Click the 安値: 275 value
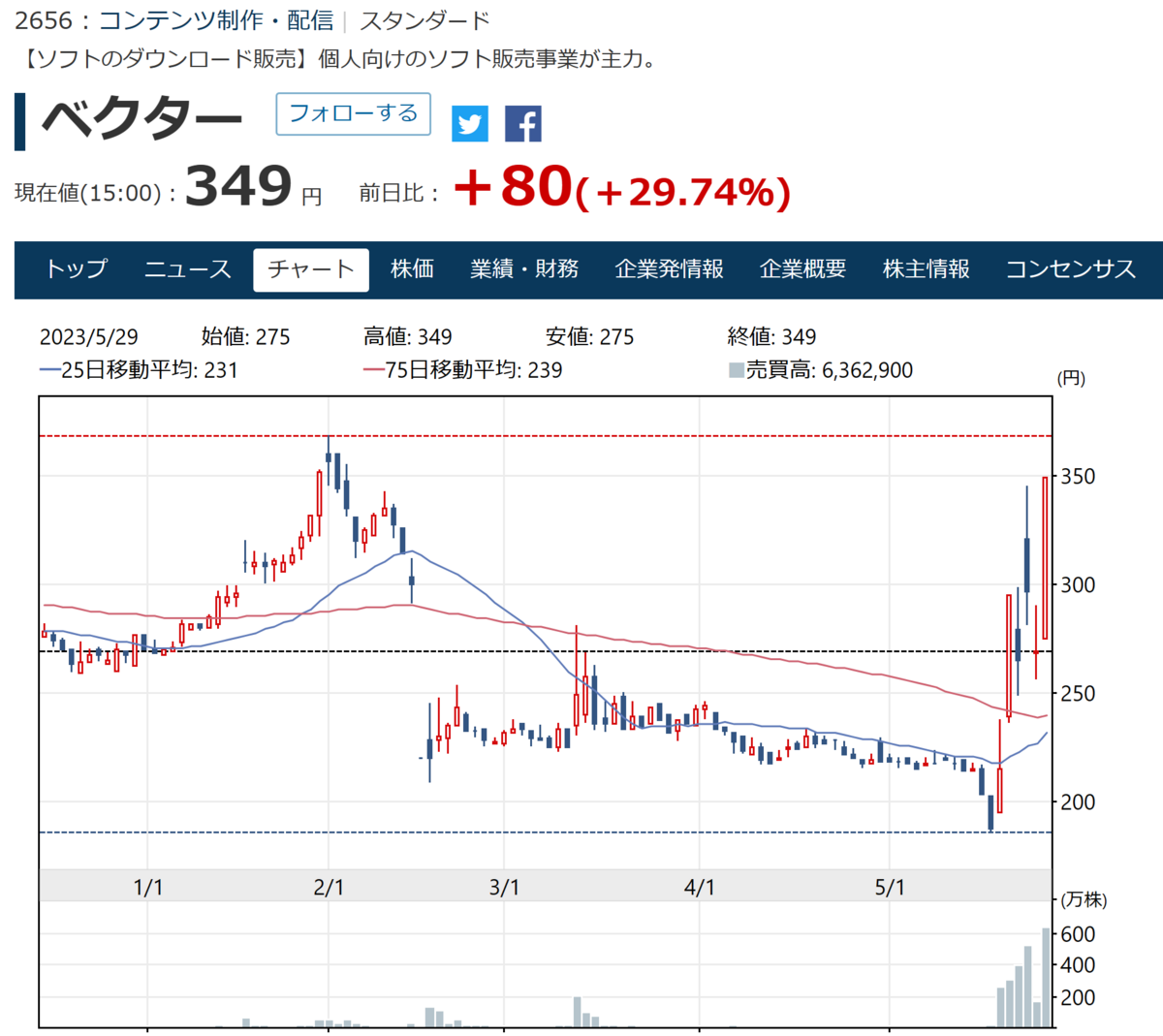Screen dimensions: 1163x1036 click(x=590, y=337)
